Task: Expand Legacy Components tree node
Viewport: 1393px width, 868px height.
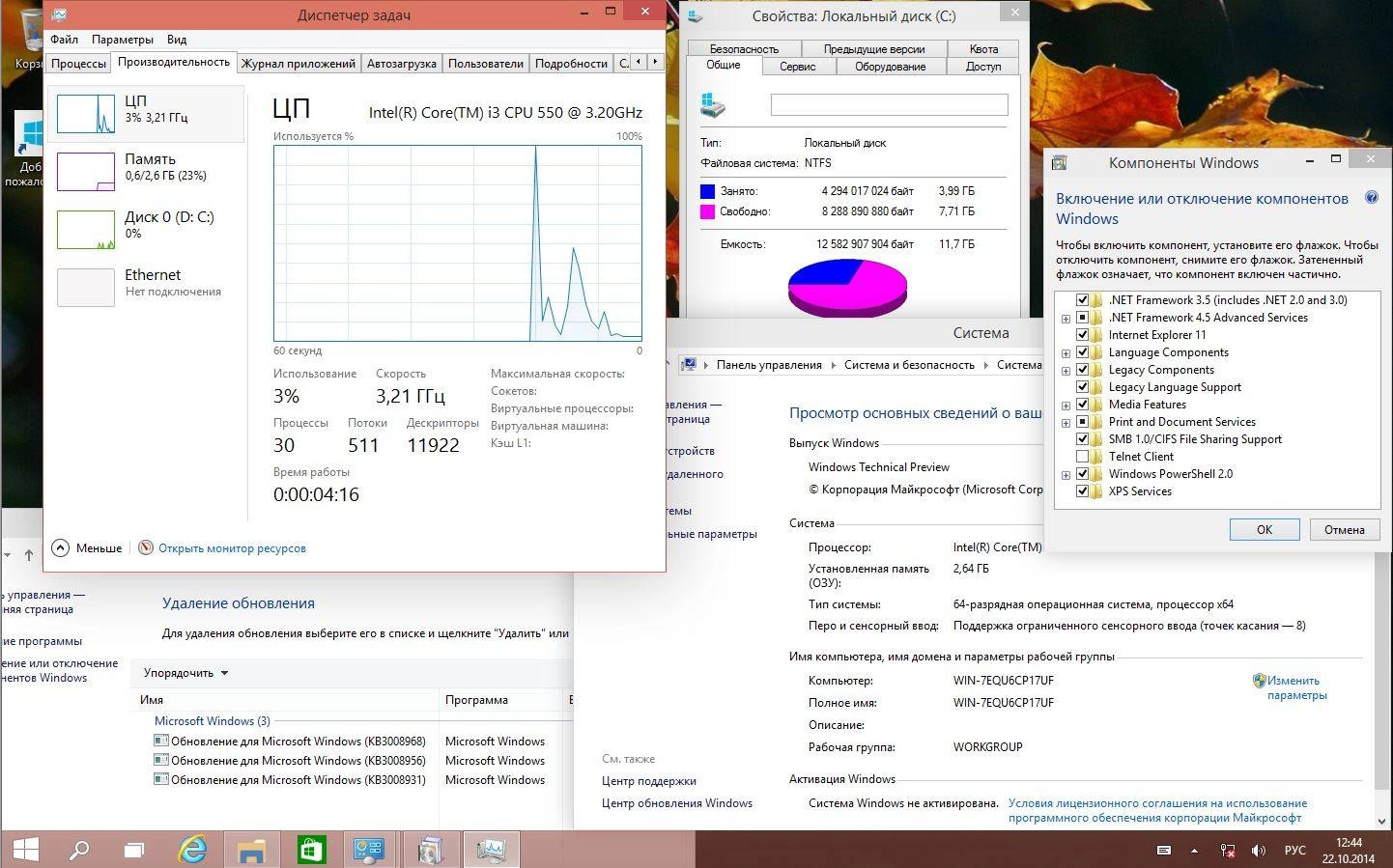Action: pos(1066,371)
